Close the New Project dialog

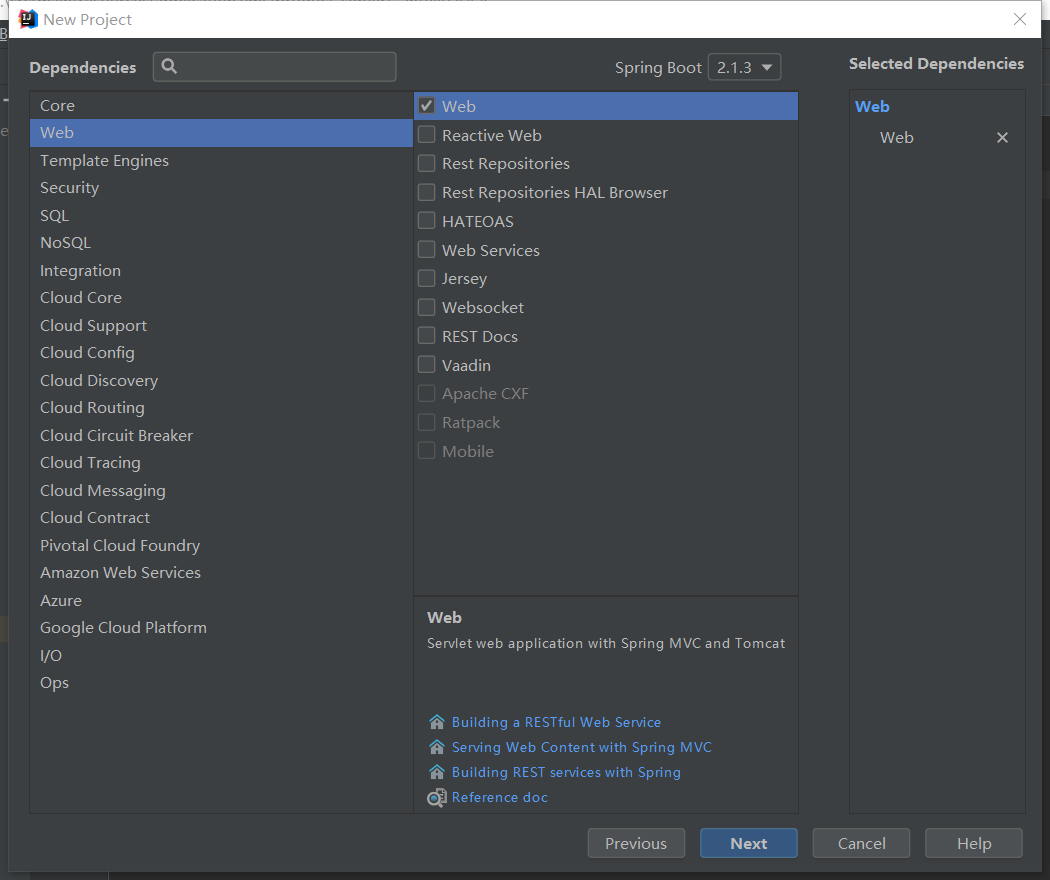point(1019,19)
